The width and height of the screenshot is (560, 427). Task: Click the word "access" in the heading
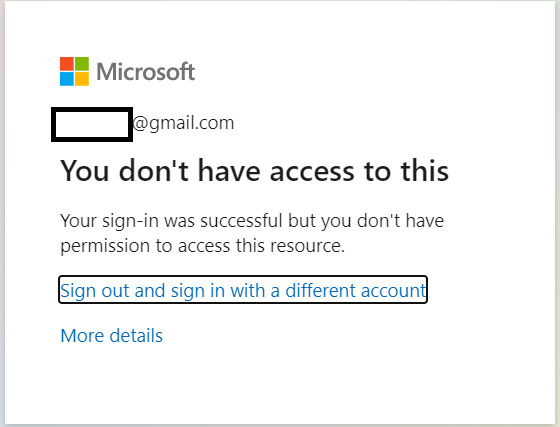[312, 173]
